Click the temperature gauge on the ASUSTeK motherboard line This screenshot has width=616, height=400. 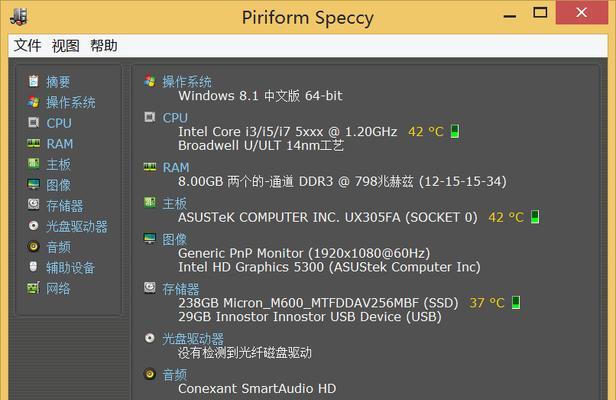point(535,217)
